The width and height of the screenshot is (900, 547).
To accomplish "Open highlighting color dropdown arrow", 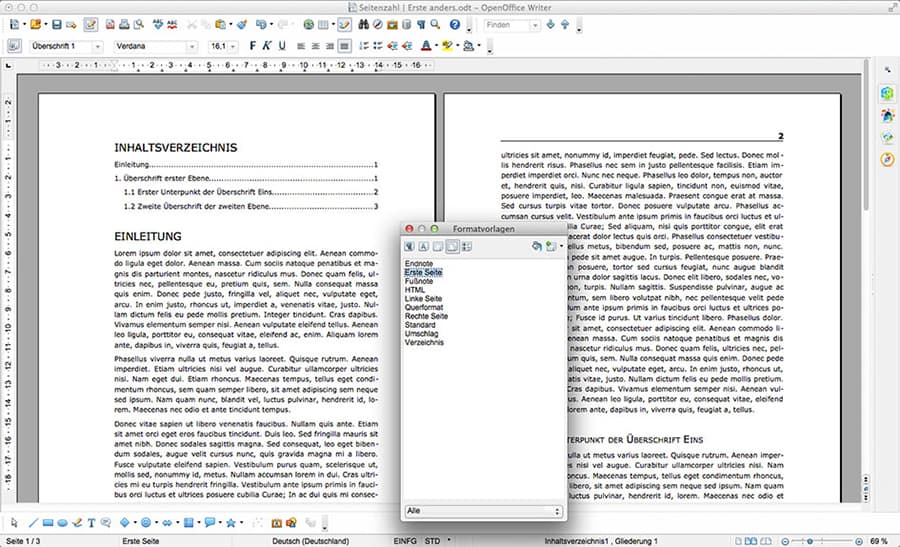I will pos(457,46).
